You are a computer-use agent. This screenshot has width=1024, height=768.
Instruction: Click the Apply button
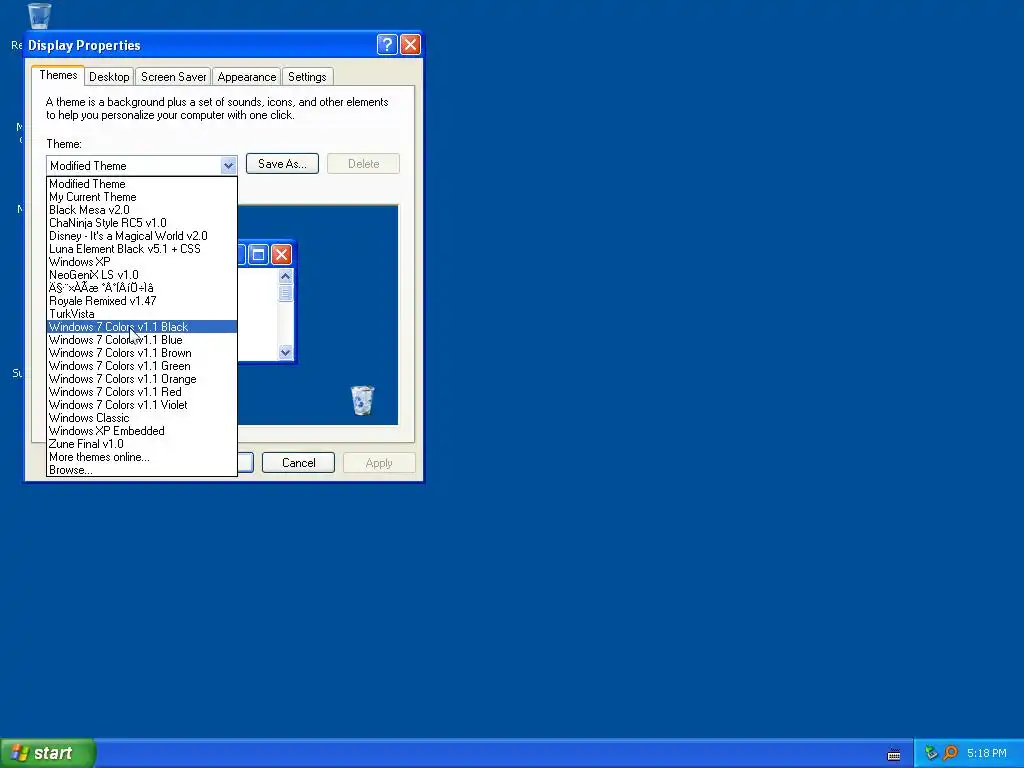point(379,462)
